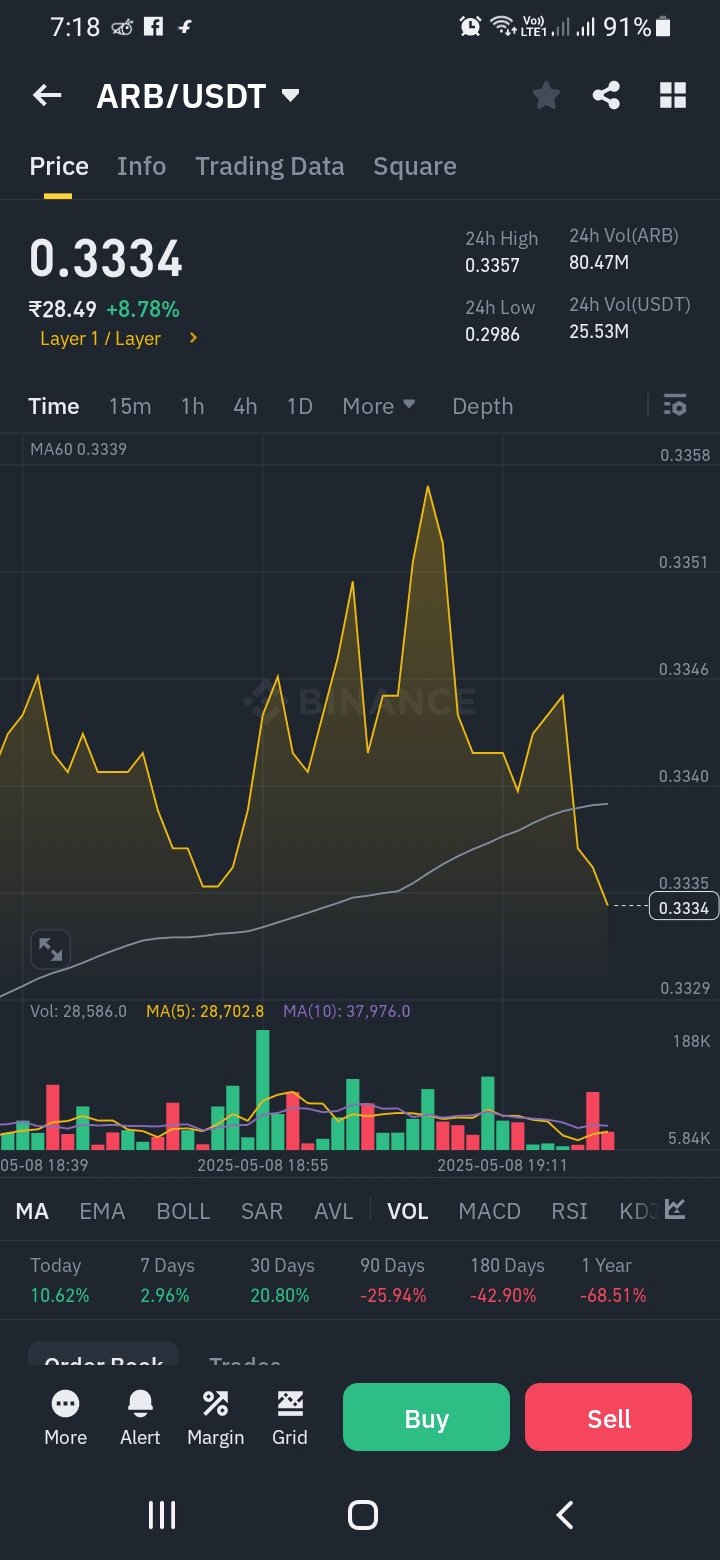Toggle the BOLL indicator

[x=184, y=1211]
